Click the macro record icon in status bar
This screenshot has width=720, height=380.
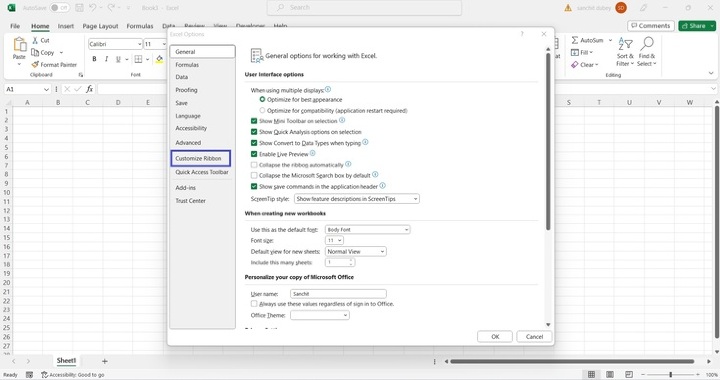point(29,374)
